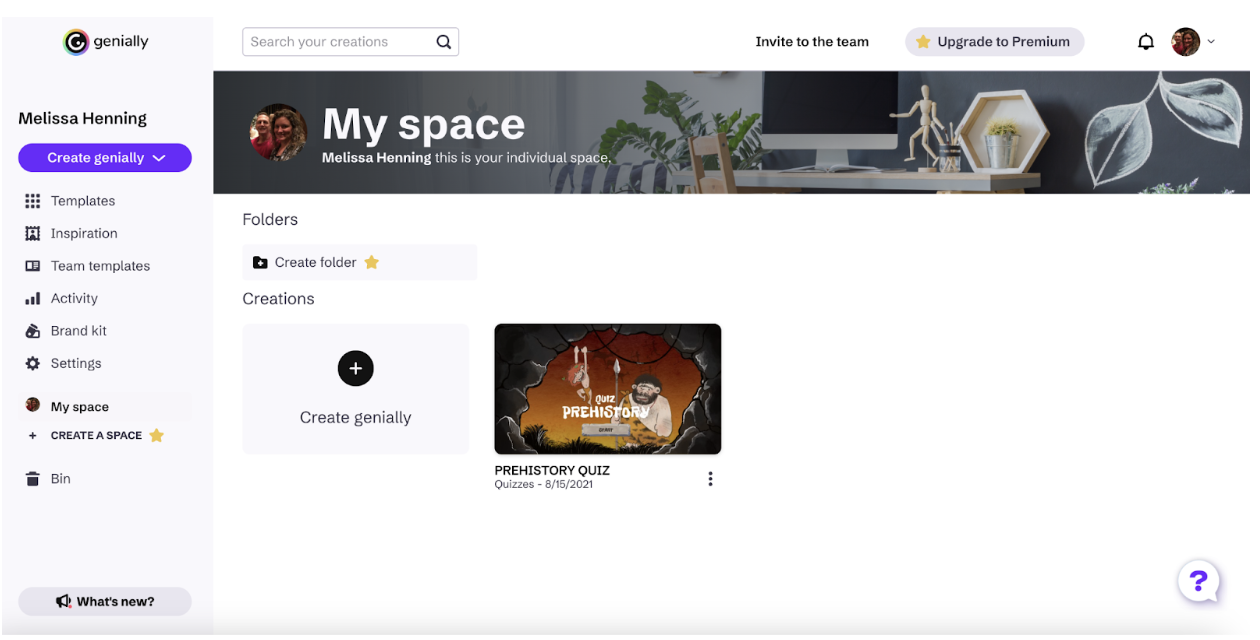
Task: Click the megaphone icon in What's new
Action: (64, 601)
